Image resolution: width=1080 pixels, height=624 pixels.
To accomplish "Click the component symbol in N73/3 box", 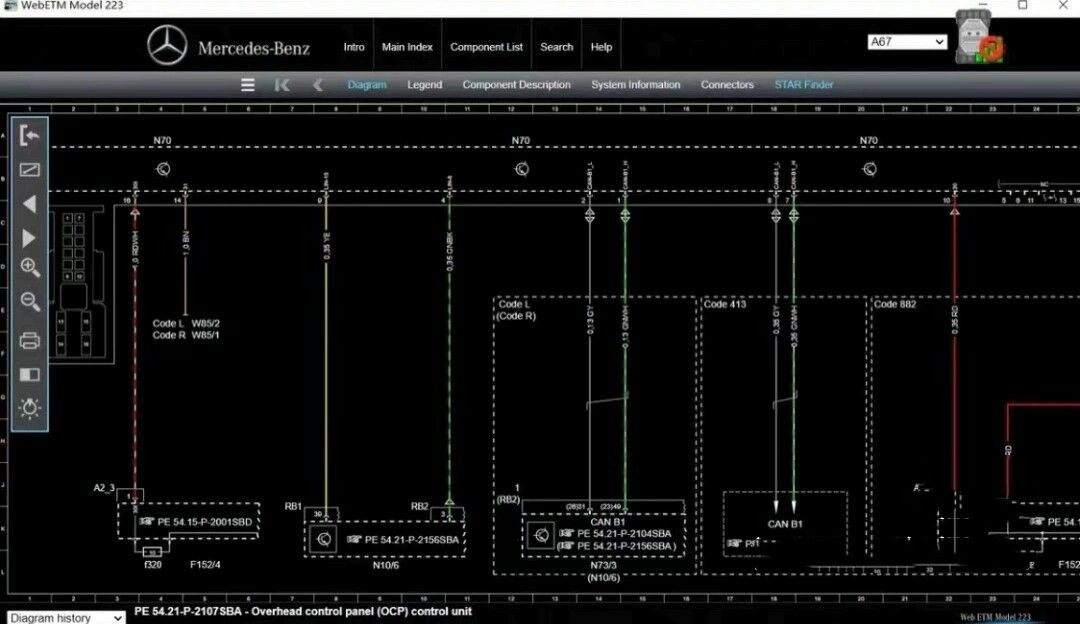I will pyautogui.click(x=541, y=534).
